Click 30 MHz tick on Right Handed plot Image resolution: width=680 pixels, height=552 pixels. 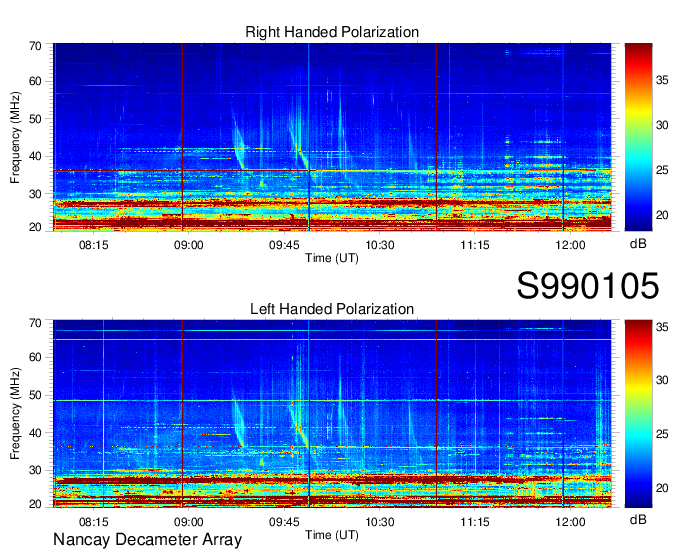pos(35,194)
